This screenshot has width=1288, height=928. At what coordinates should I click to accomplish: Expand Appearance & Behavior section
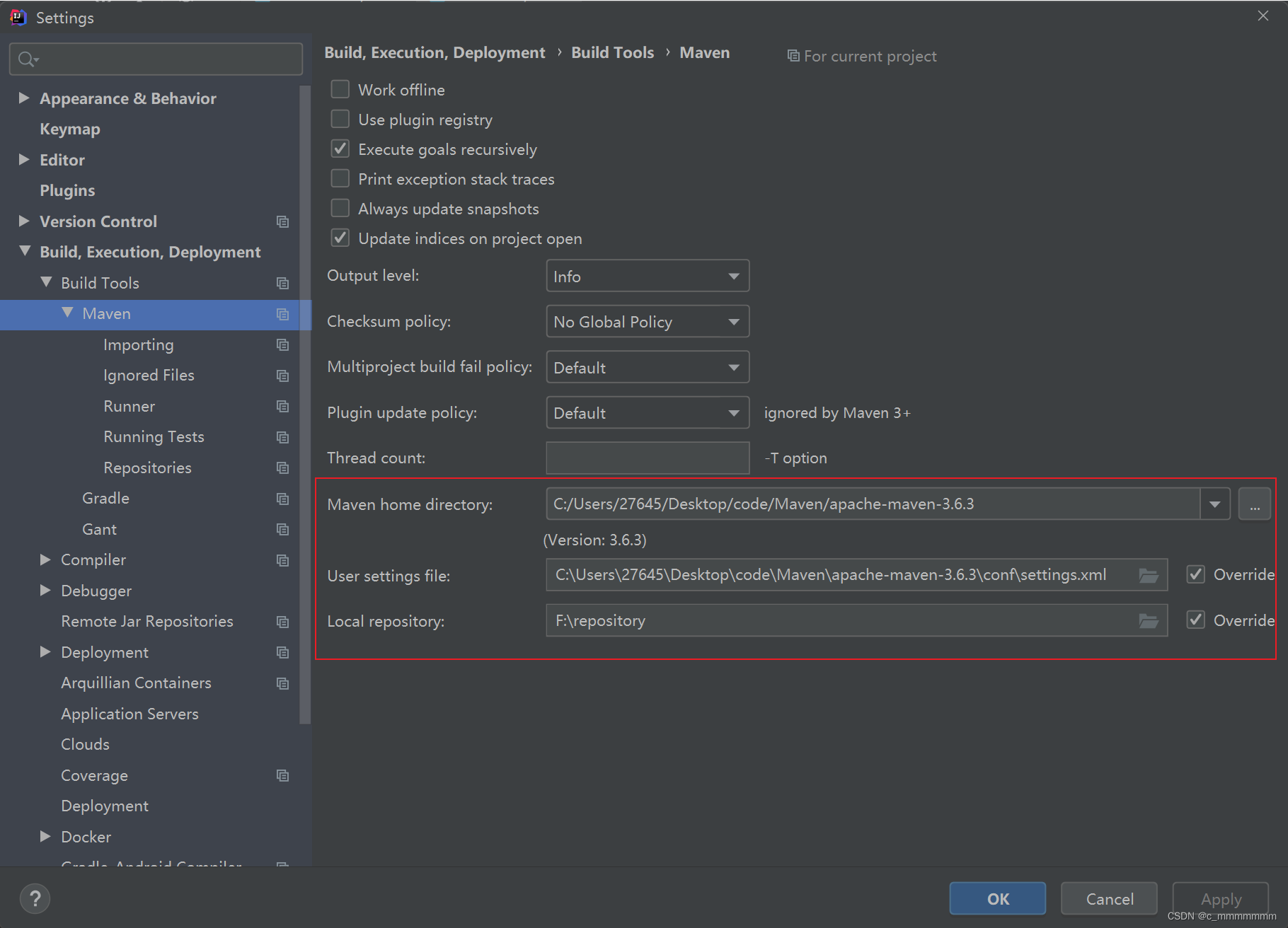pos(24,98)
